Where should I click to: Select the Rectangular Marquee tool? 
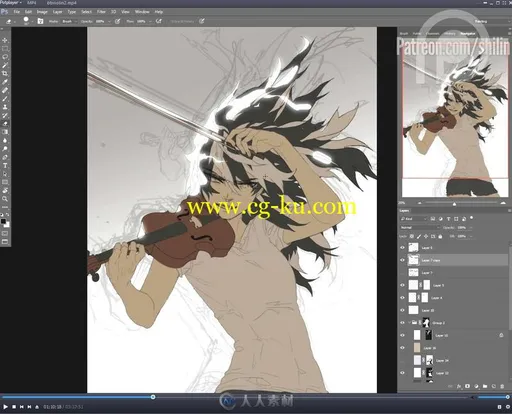click(5, 49)
